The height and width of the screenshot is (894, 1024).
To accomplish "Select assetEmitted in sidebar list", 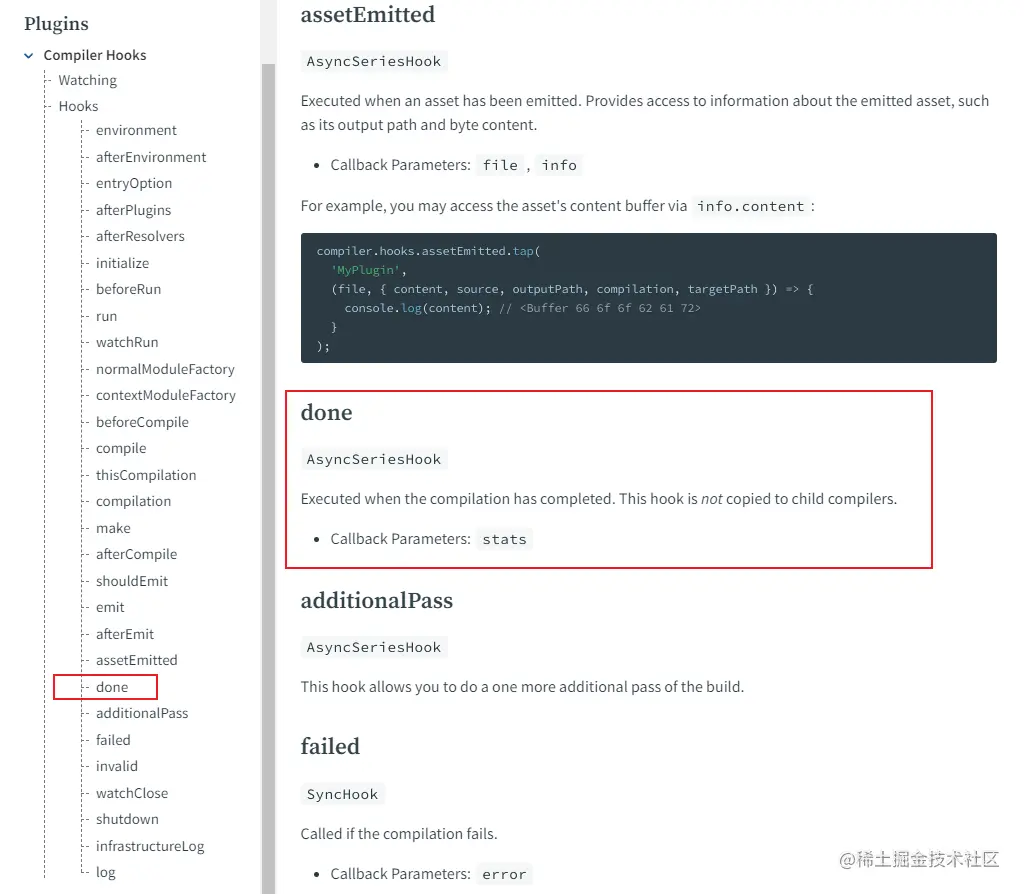I will pyautogui.click(x=136, y=660).
